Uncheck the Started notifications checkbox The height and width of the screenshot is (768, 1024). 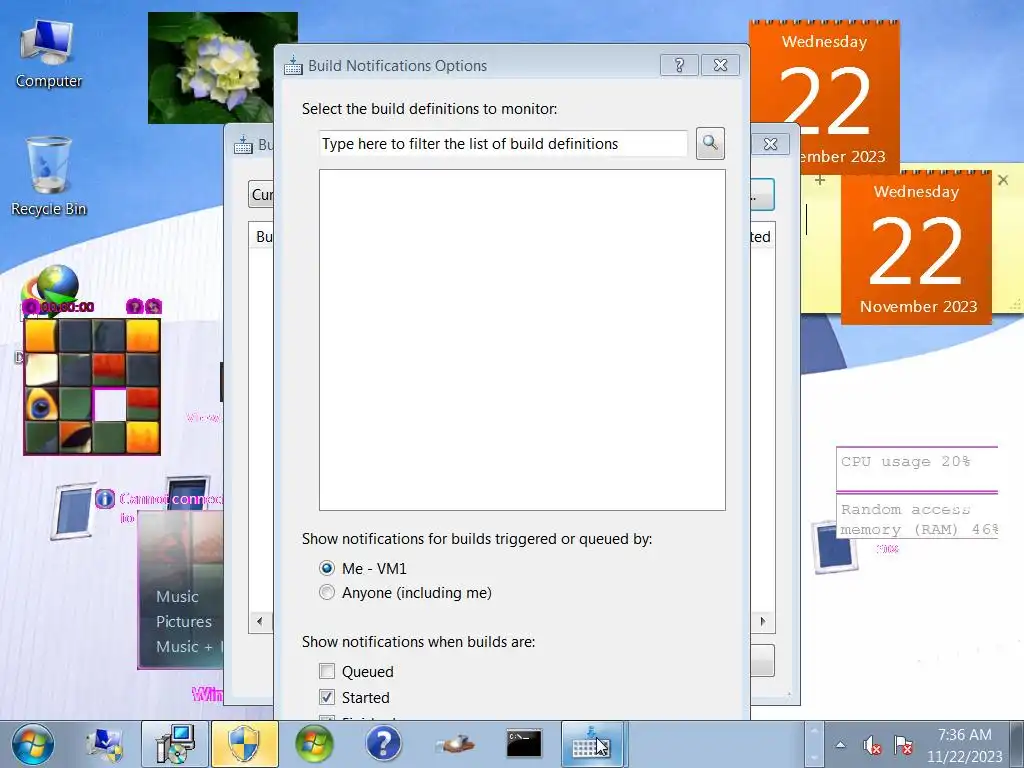pyautogui.click(x=327, y=697)
